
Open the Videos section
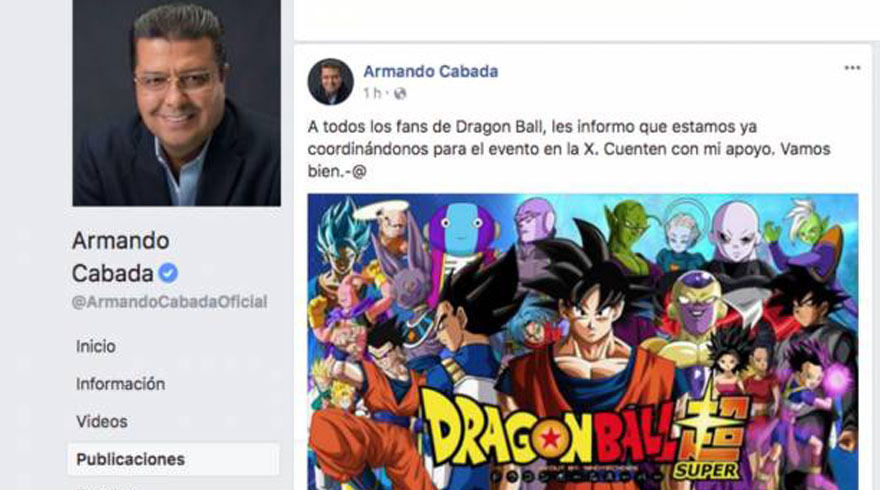click(102, 422)
